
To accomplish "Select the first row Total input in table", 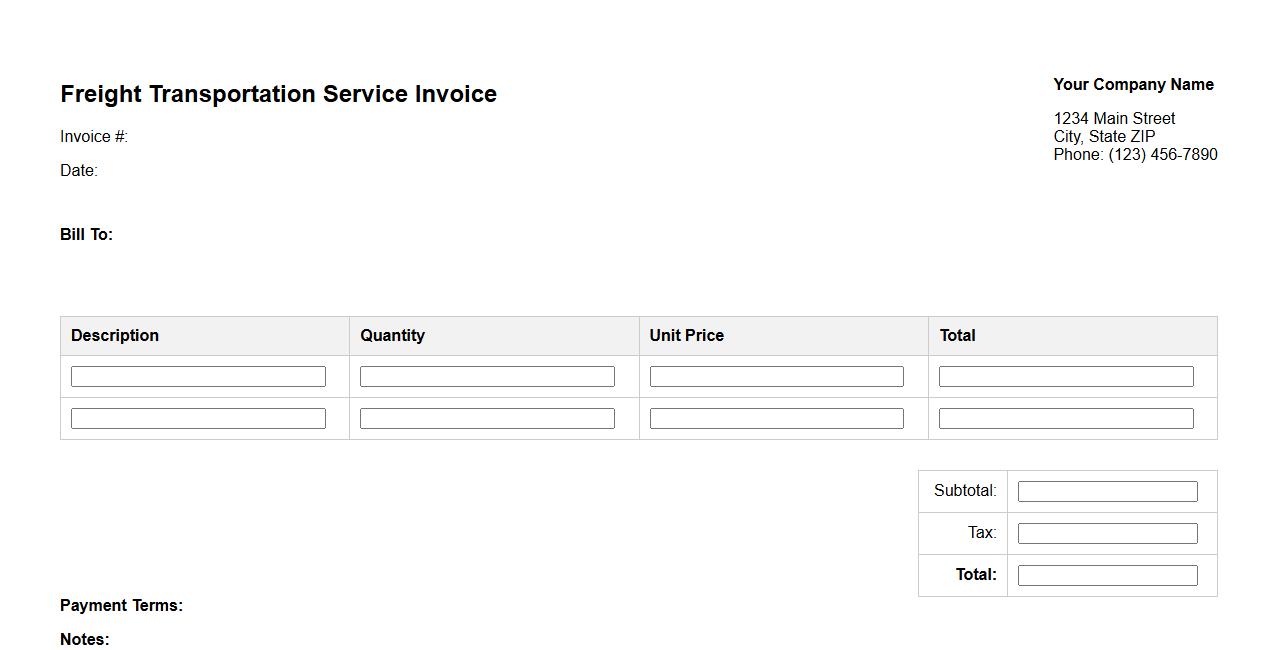I will pos(1065,377).
